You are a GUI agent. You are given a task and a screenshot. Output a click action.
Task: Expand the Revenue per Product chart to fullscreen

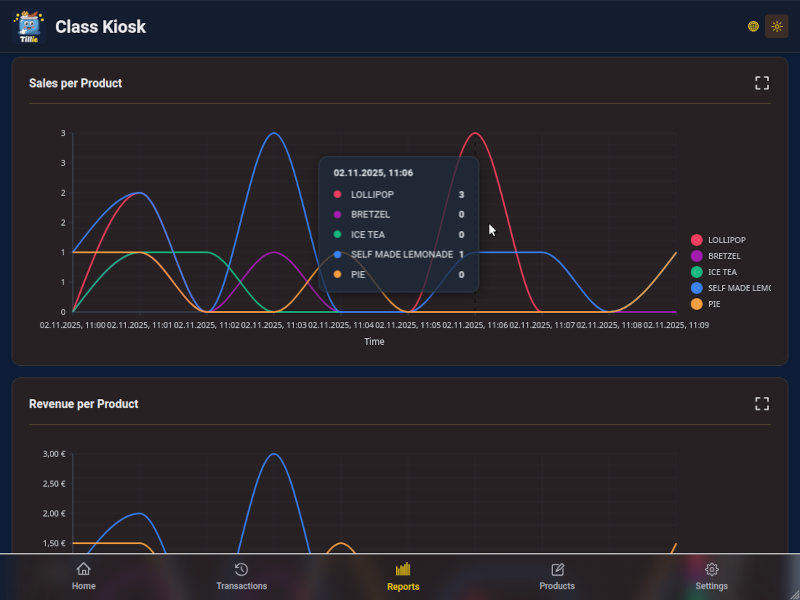tap(761, 403)
